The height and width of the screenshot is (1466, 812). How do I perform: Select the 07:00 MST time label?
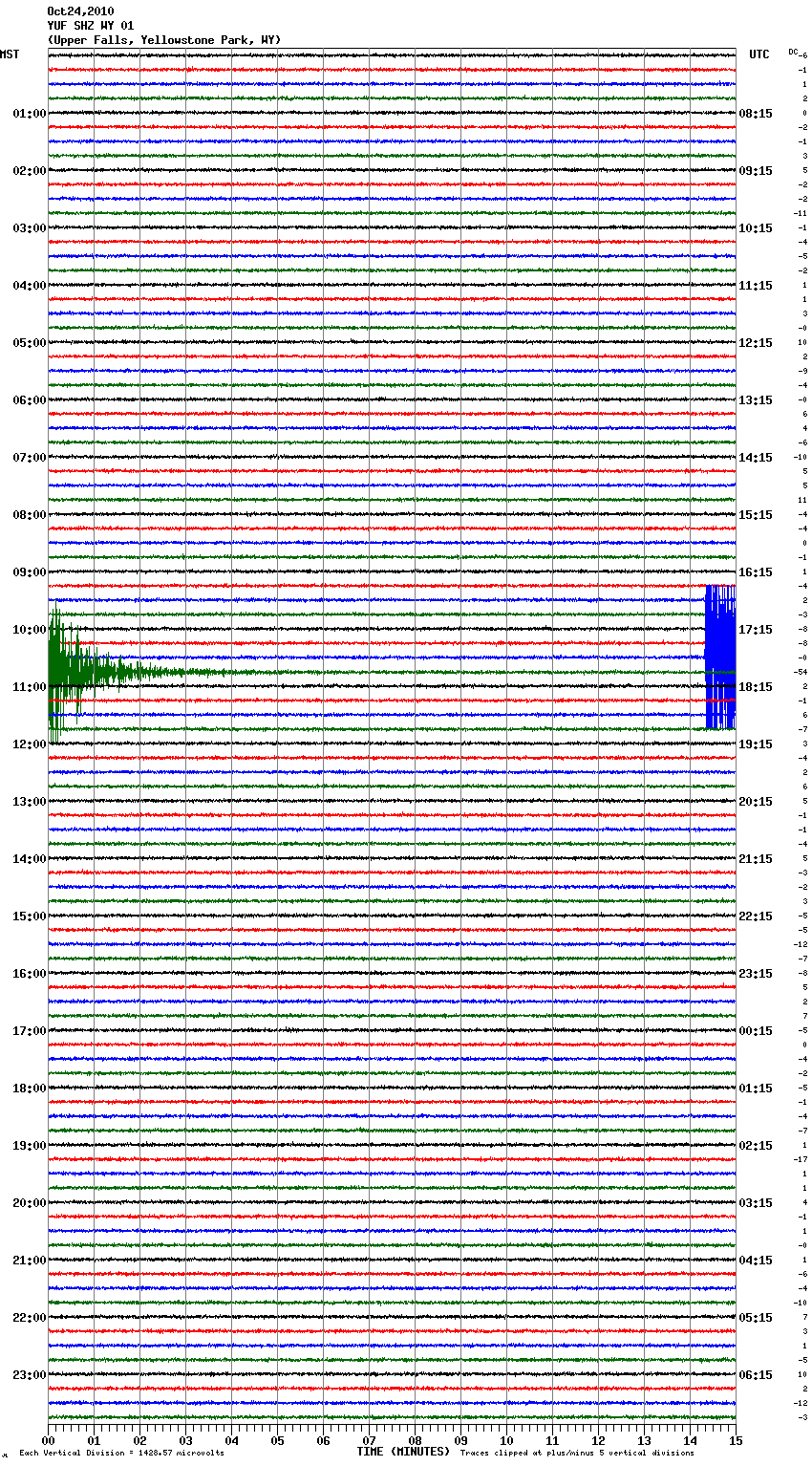pyautogui.click(x=30, y=458)
